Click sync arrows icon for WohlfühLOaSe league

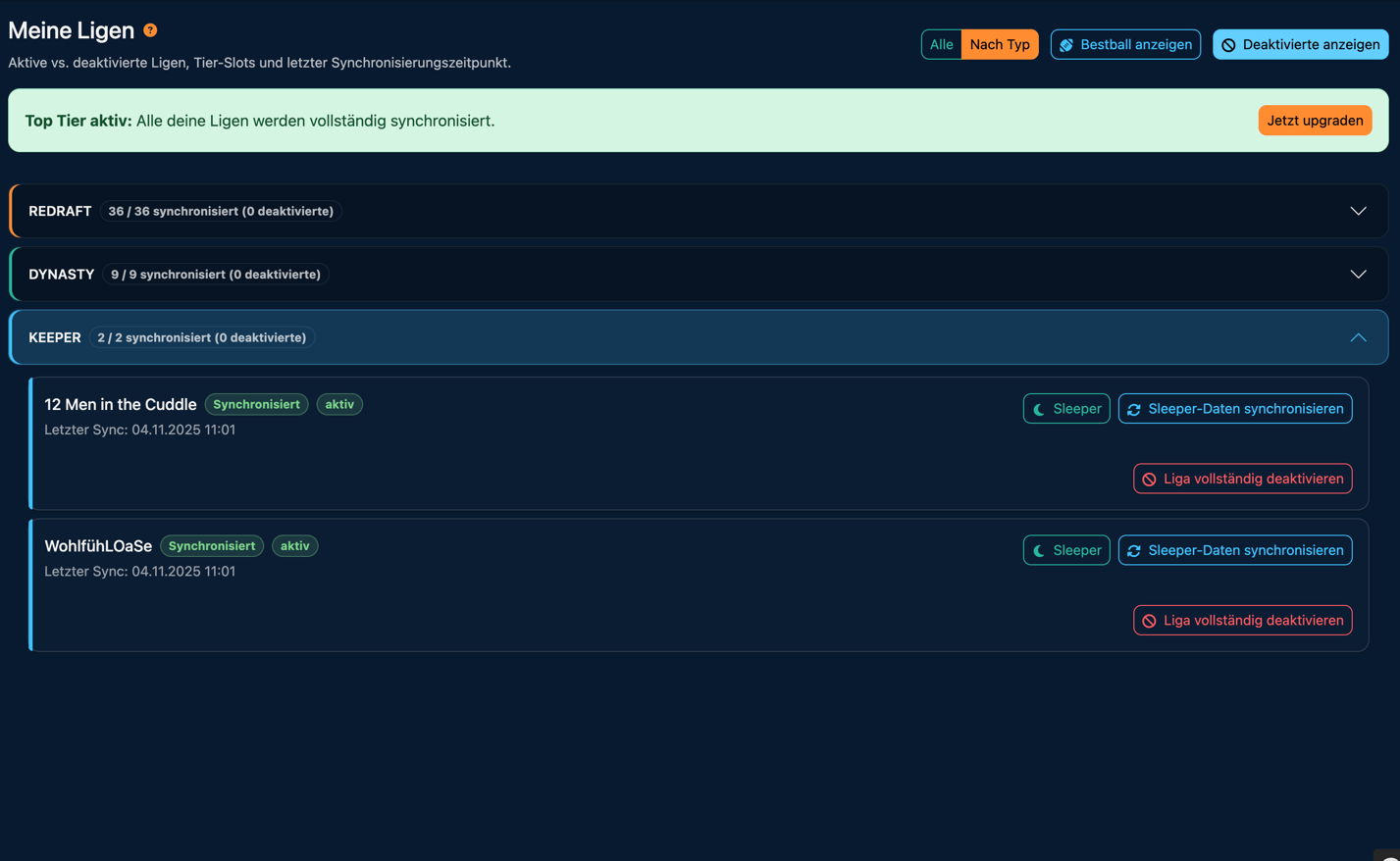point(1134,551)
